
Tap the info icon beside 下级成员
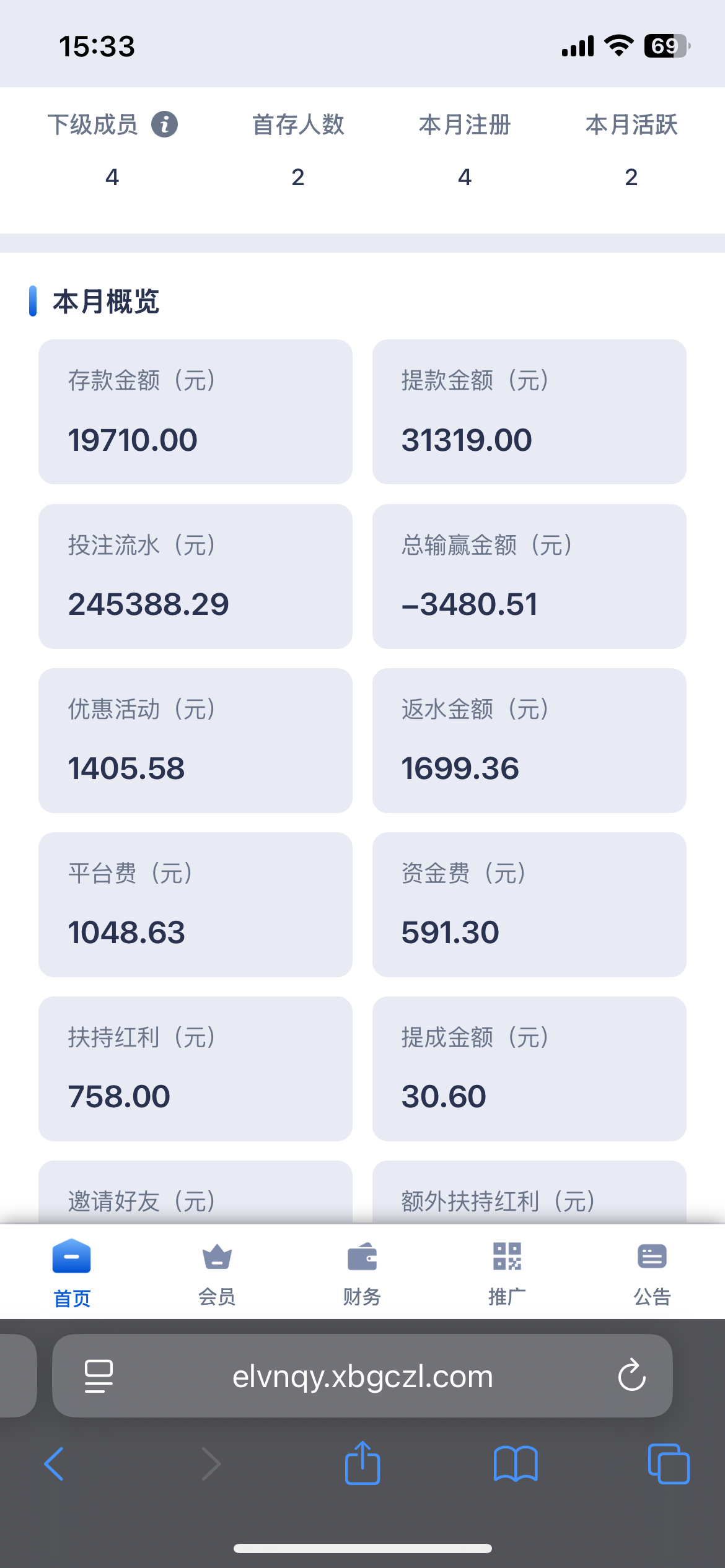coord(165,124)
